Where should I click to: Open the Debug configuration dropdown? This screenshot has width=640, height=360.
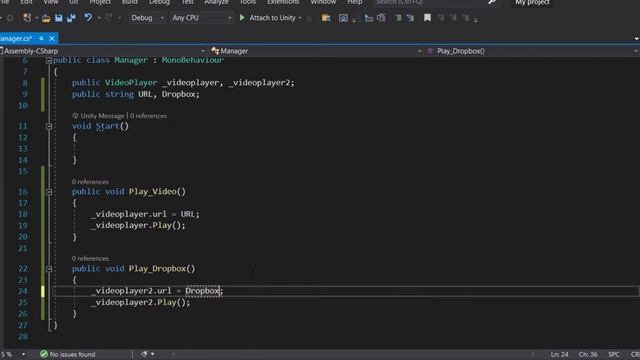(147, 18)
